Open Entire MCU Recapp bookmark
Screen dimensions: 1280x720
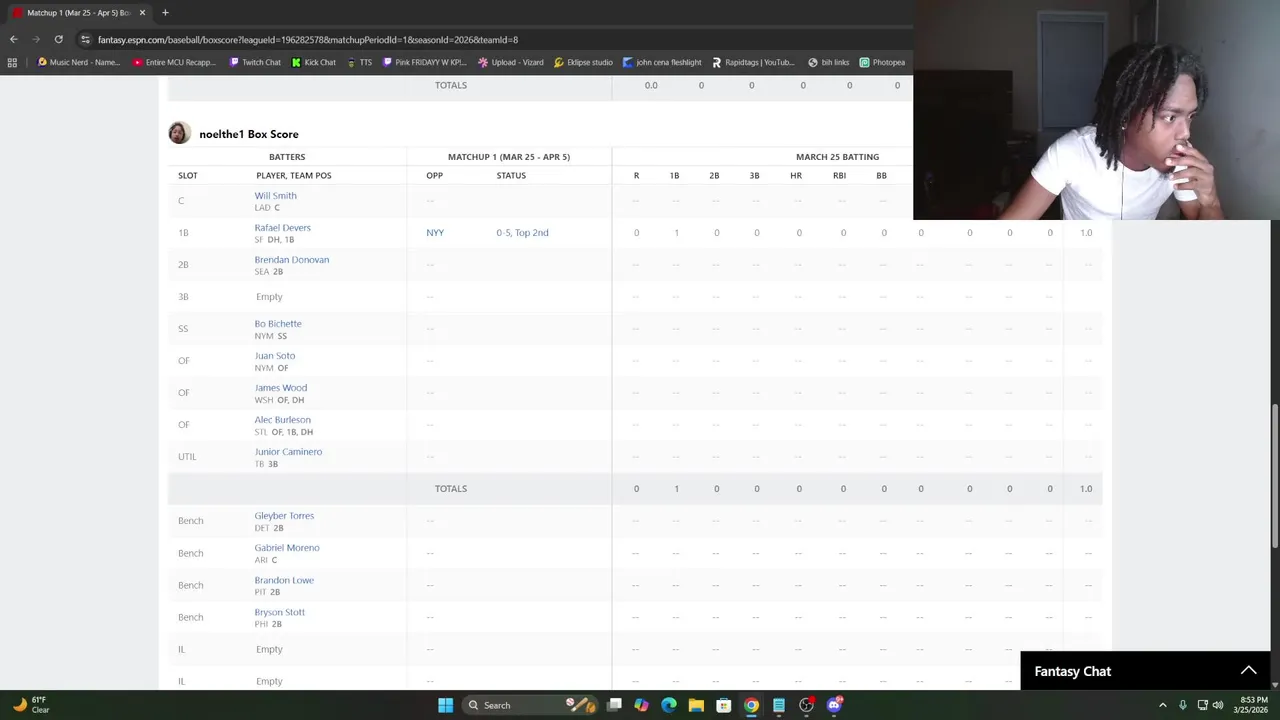174,62
